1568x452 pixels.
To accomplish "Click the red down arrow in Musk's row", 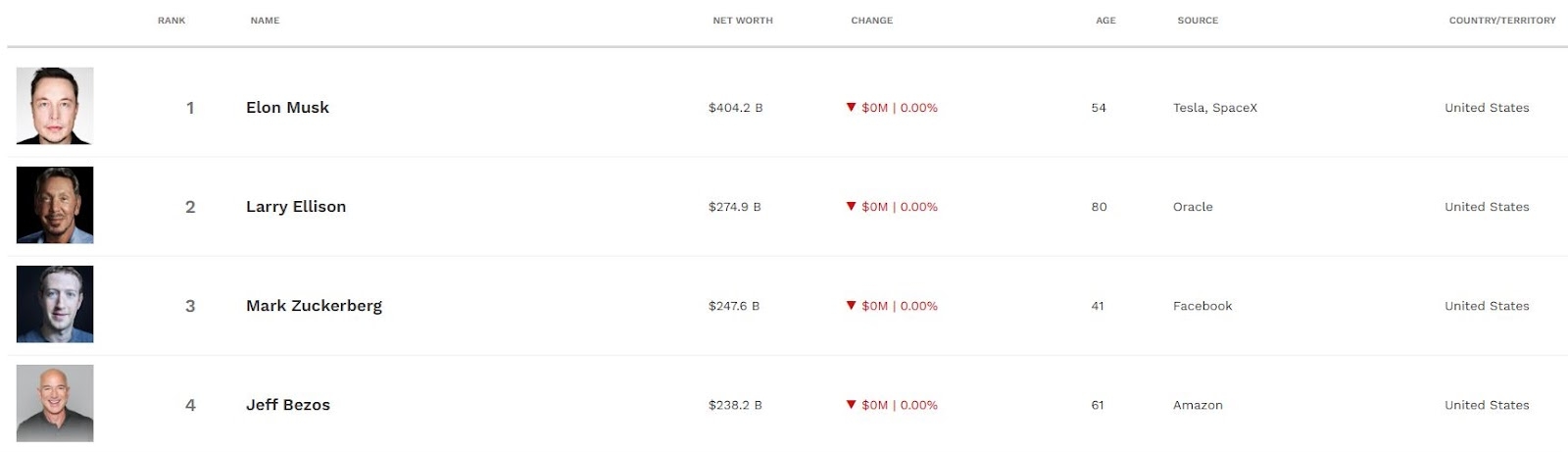I will [851, 107].
